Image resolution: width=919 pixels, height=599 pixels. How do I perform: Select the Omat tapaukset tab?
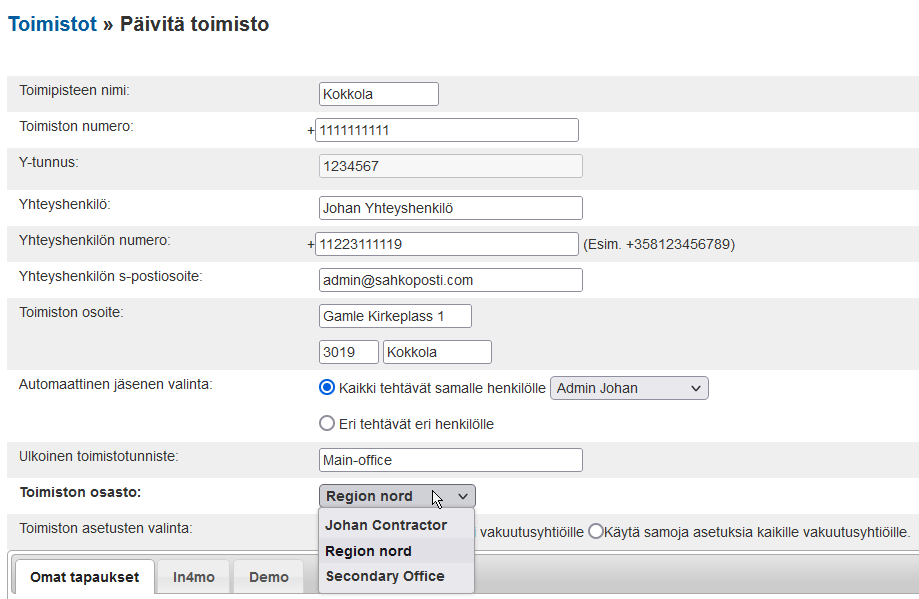click(84, 577)
